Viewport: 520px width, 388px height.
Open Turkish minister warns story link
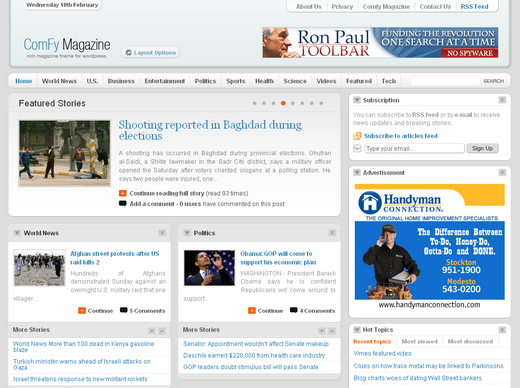(82, 364)
